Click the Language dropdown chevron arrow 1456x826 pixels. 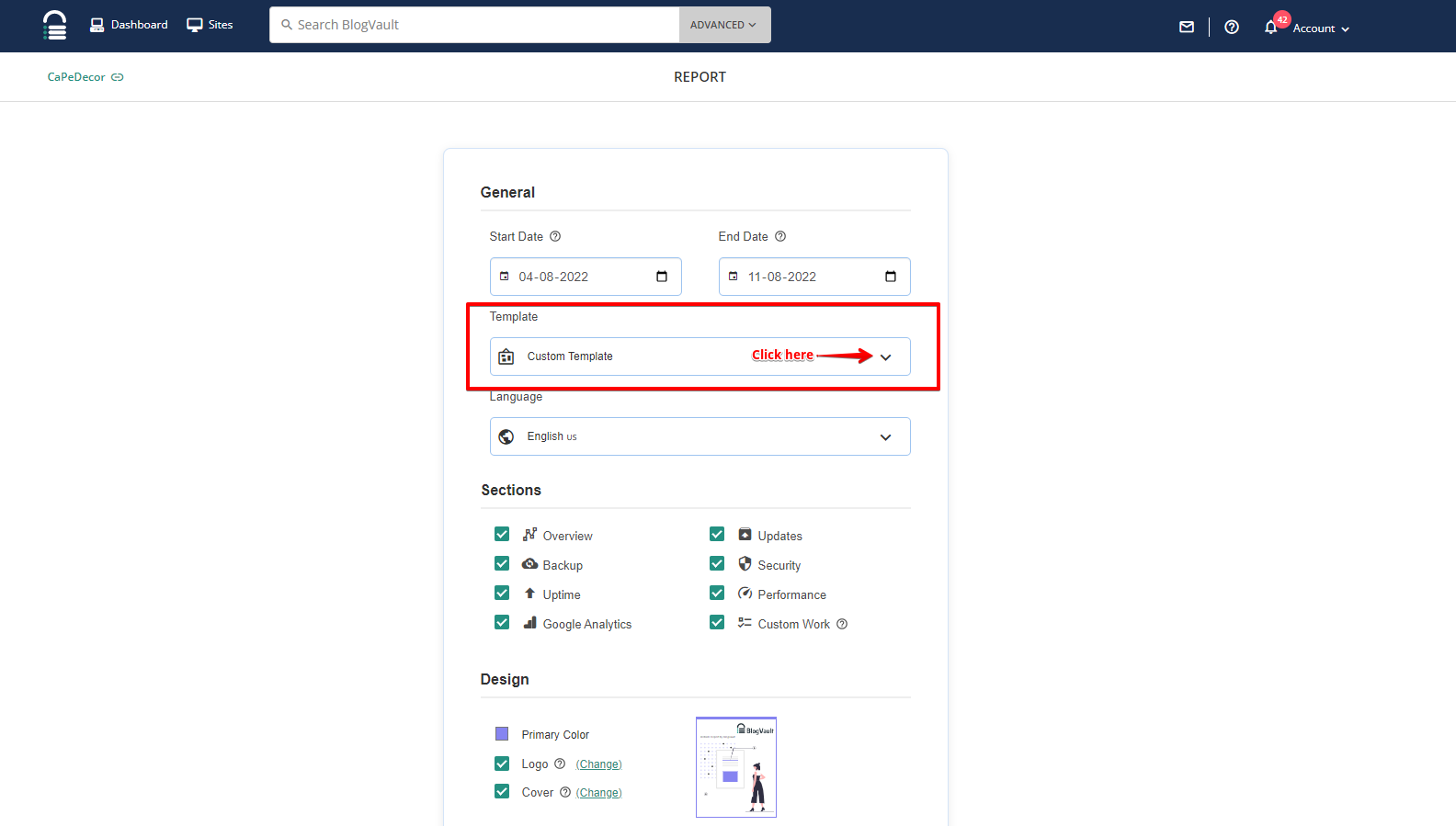[886, 437]
